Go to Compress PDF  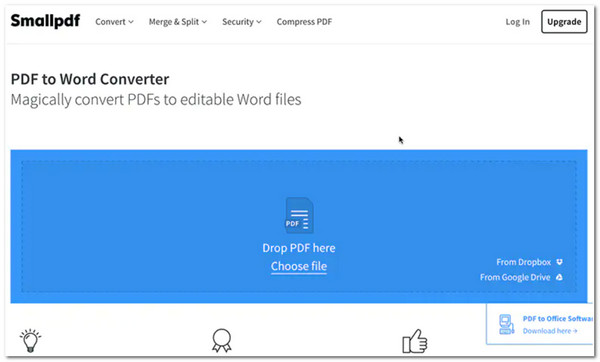[304, 22]
